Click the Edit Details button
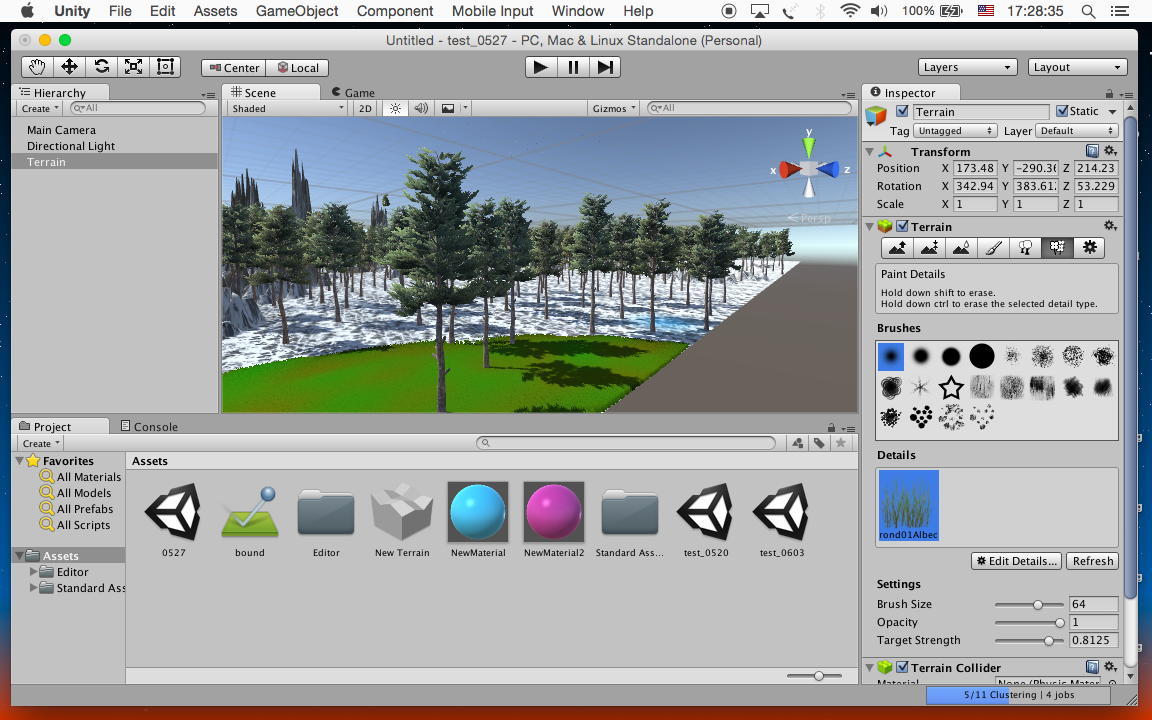This screenshot has width=1152, height=720. 1016,561
